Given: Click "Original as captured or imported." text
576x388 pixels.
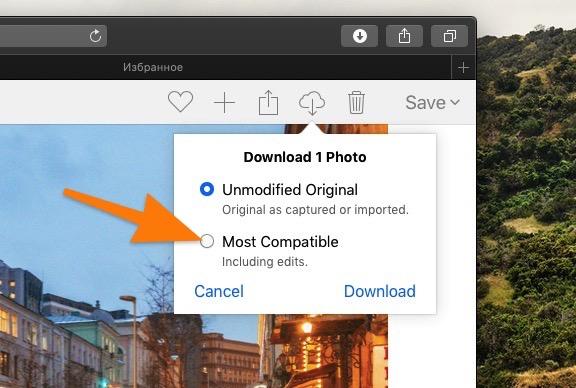Looking at the screenshot, I should [x=315, y=209].
